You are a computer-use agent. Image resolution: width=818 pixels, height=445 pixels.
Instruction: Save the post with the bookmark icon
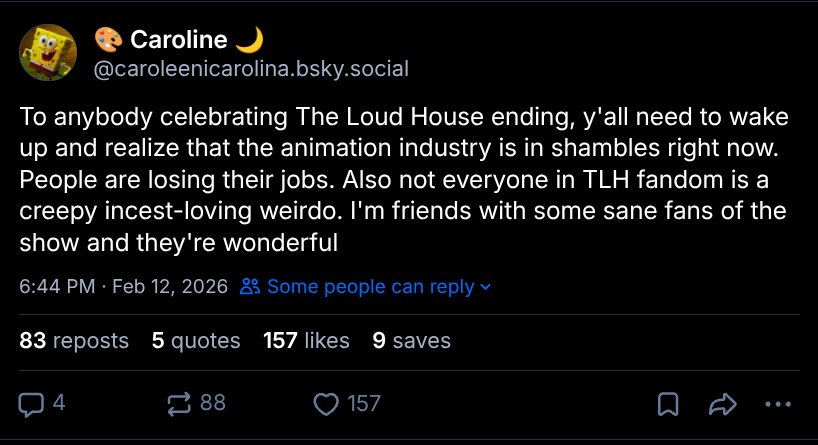pos(668,403)
